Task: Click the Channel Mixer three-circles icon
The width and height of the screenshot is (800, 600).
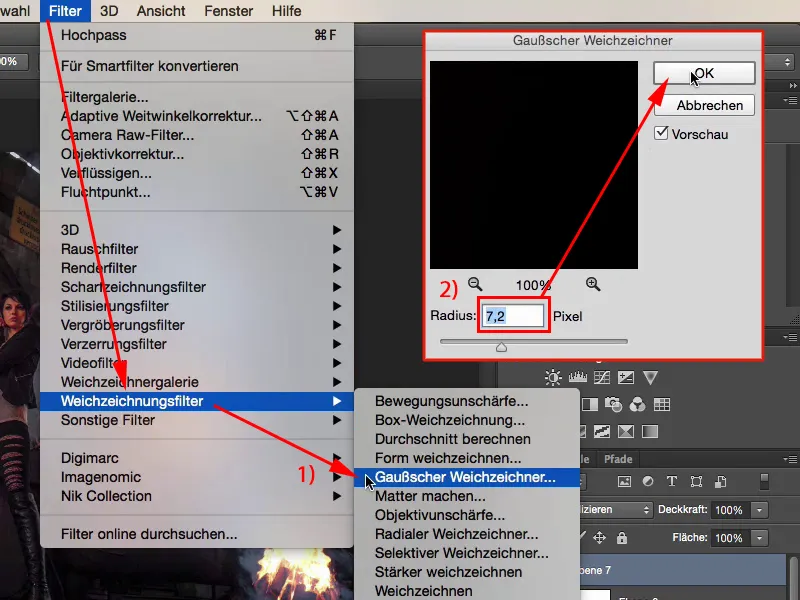Action: (637, 405)
